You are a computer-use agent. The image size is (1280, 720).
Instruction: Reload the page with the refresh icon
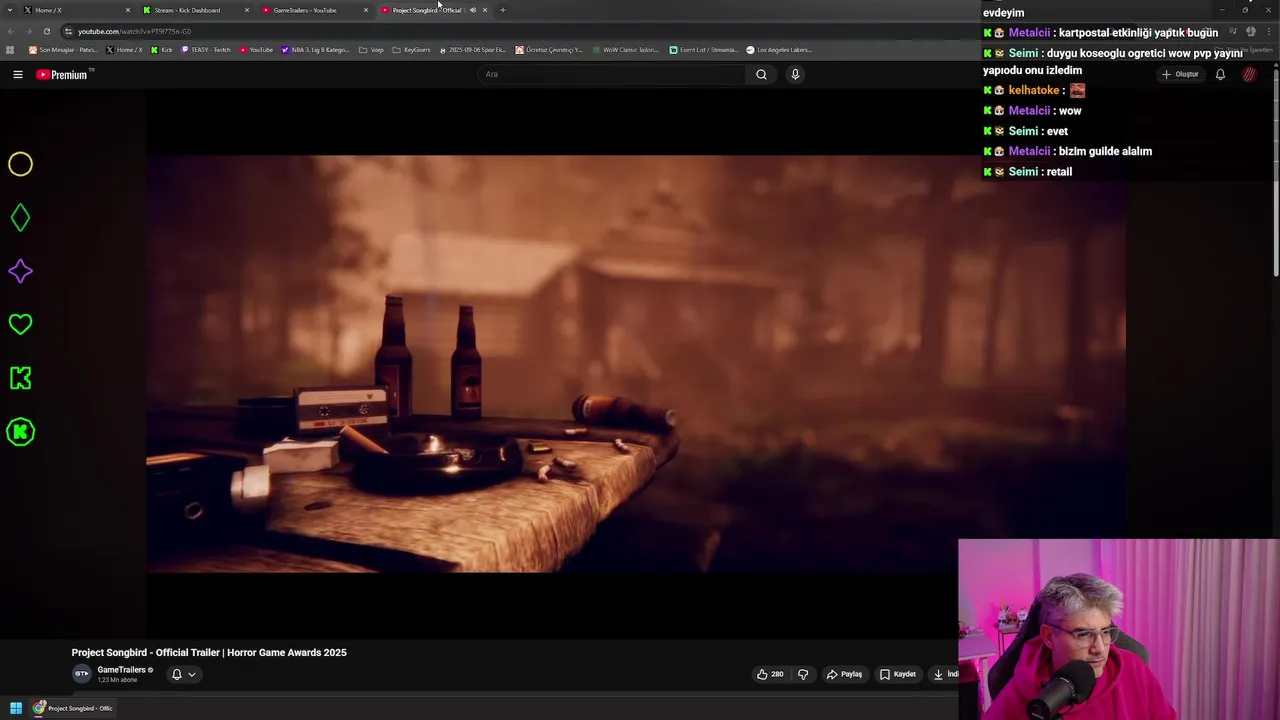coord(46,31)
